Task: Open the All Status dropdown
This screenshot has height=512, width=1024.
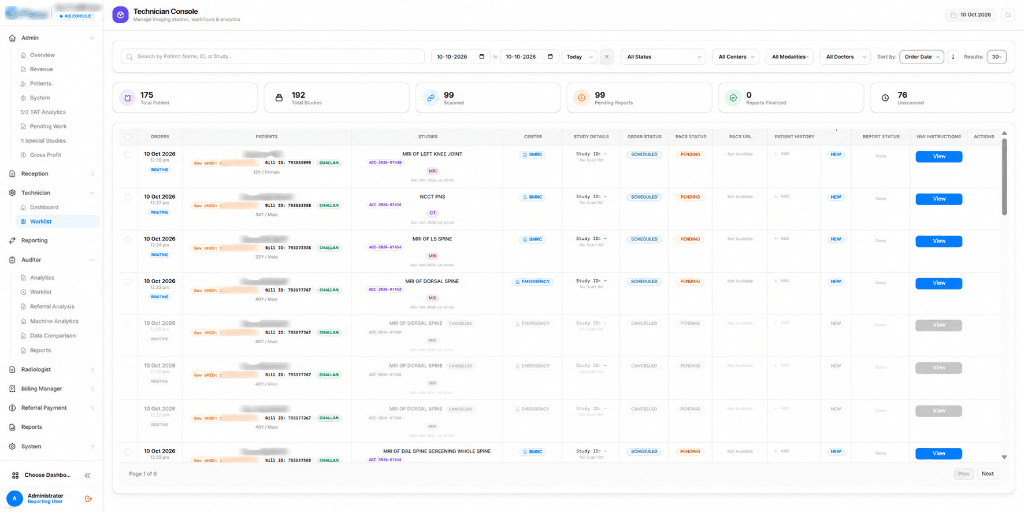Action: (x=663, y=57)
